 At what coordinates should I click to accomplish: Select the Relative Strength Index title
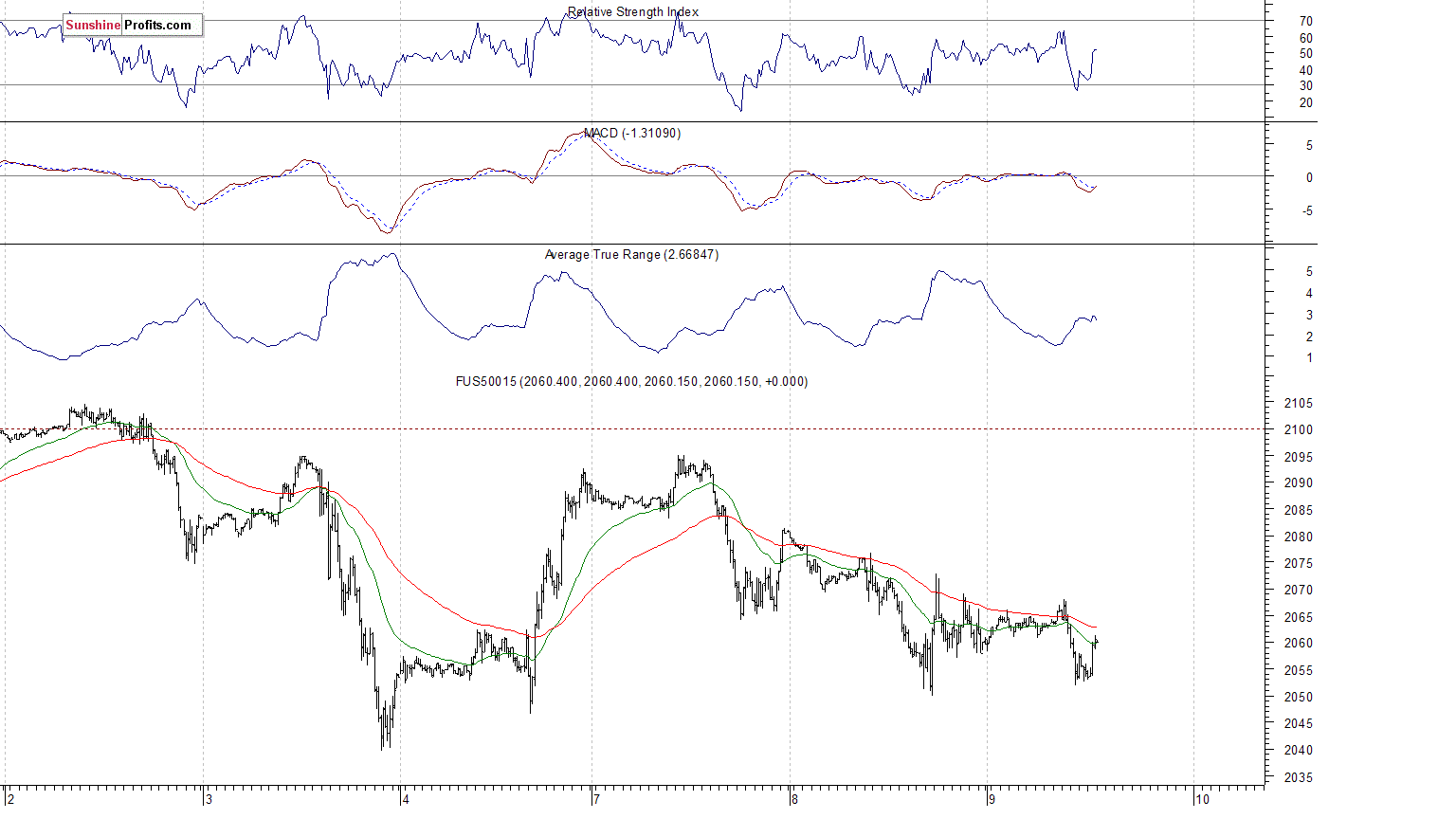[x=633, y=12]
